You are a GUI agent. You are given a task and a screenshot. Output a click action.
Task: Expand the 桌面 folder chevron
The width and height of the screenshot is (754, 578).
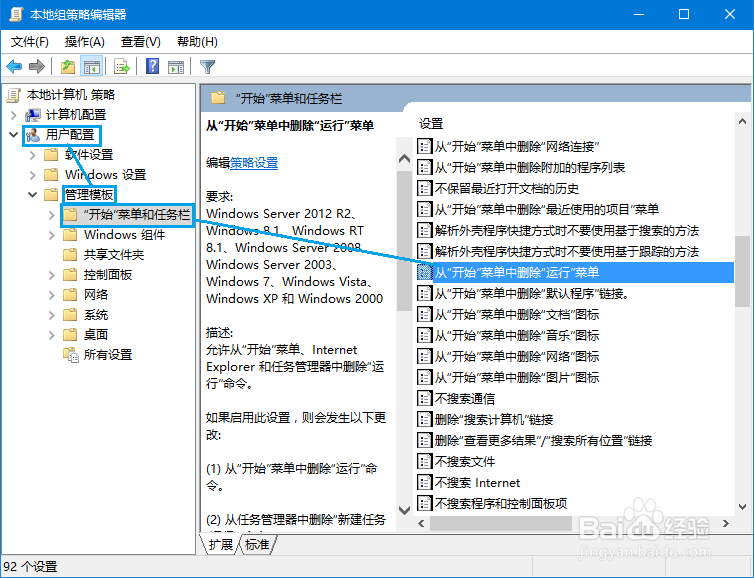coord(52,335)
